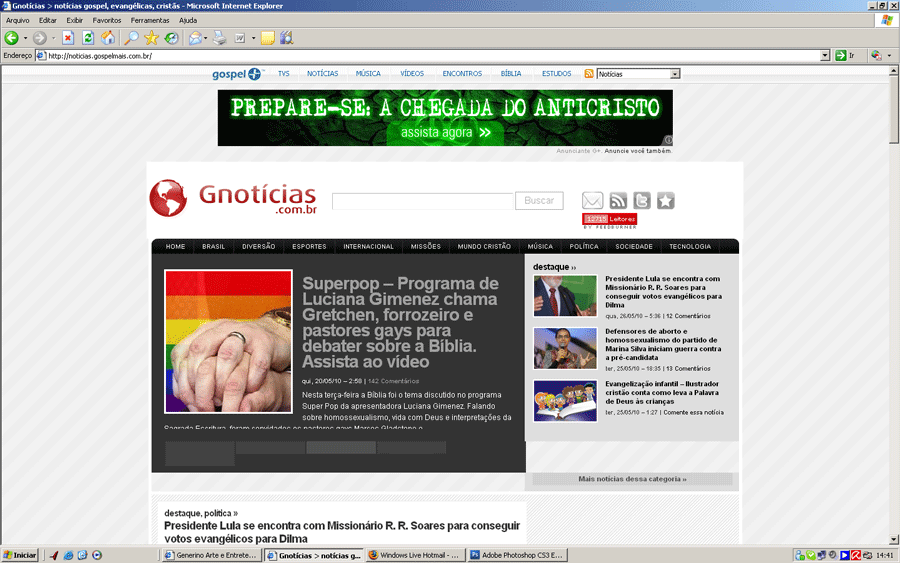Screen dimensions: 900x563
Task: Click 'Mais notícias dessa categoria' link
Action: click(x=632, y=479)
